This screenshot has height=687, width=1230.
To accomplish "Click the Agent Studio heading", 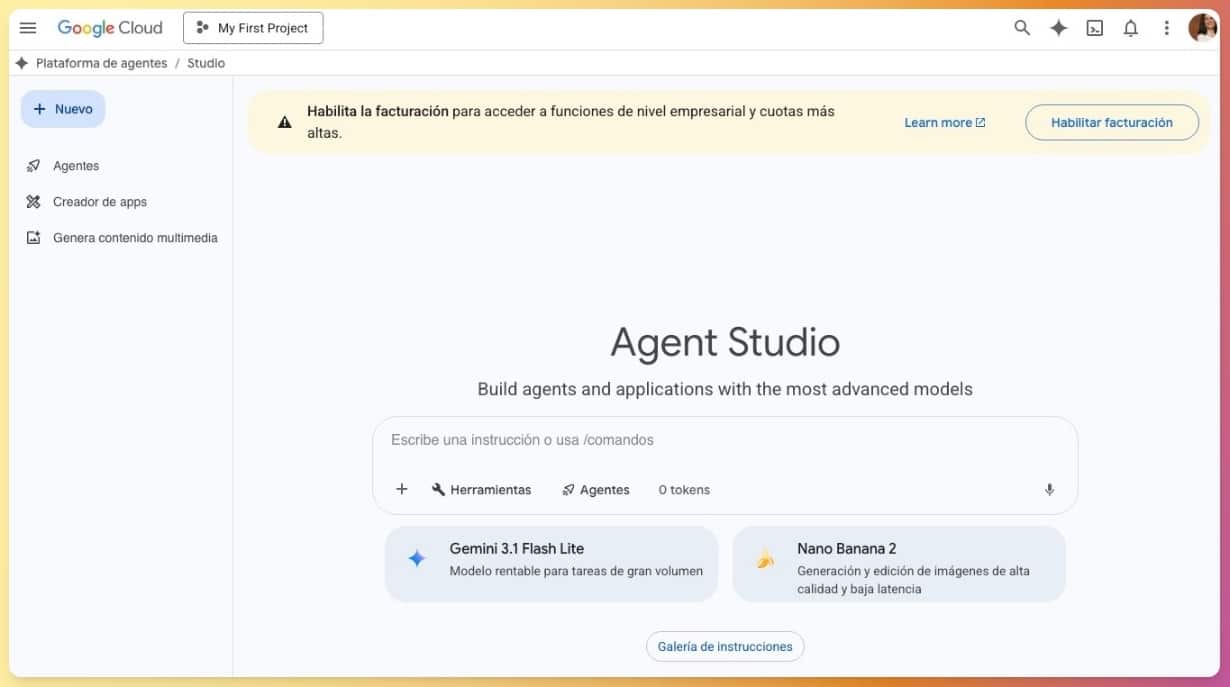I will tap(725, 342).
